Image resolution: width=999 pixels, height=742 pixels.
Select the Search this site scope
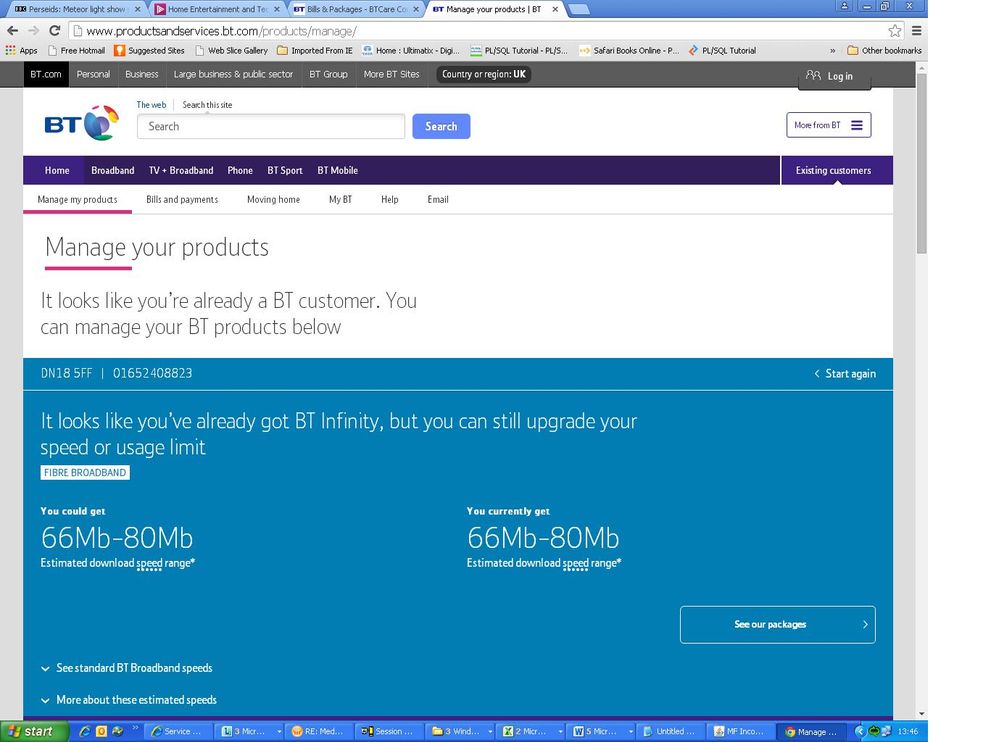[207, 104]
